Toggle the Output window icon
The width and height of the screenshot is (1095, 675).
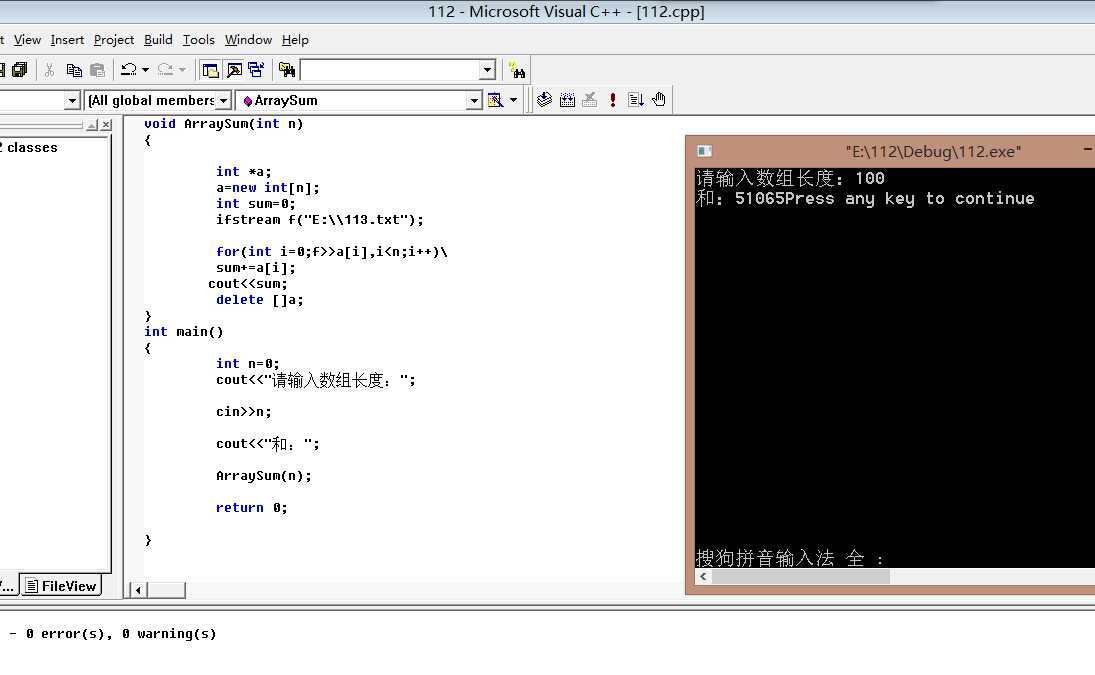point(234,69)
